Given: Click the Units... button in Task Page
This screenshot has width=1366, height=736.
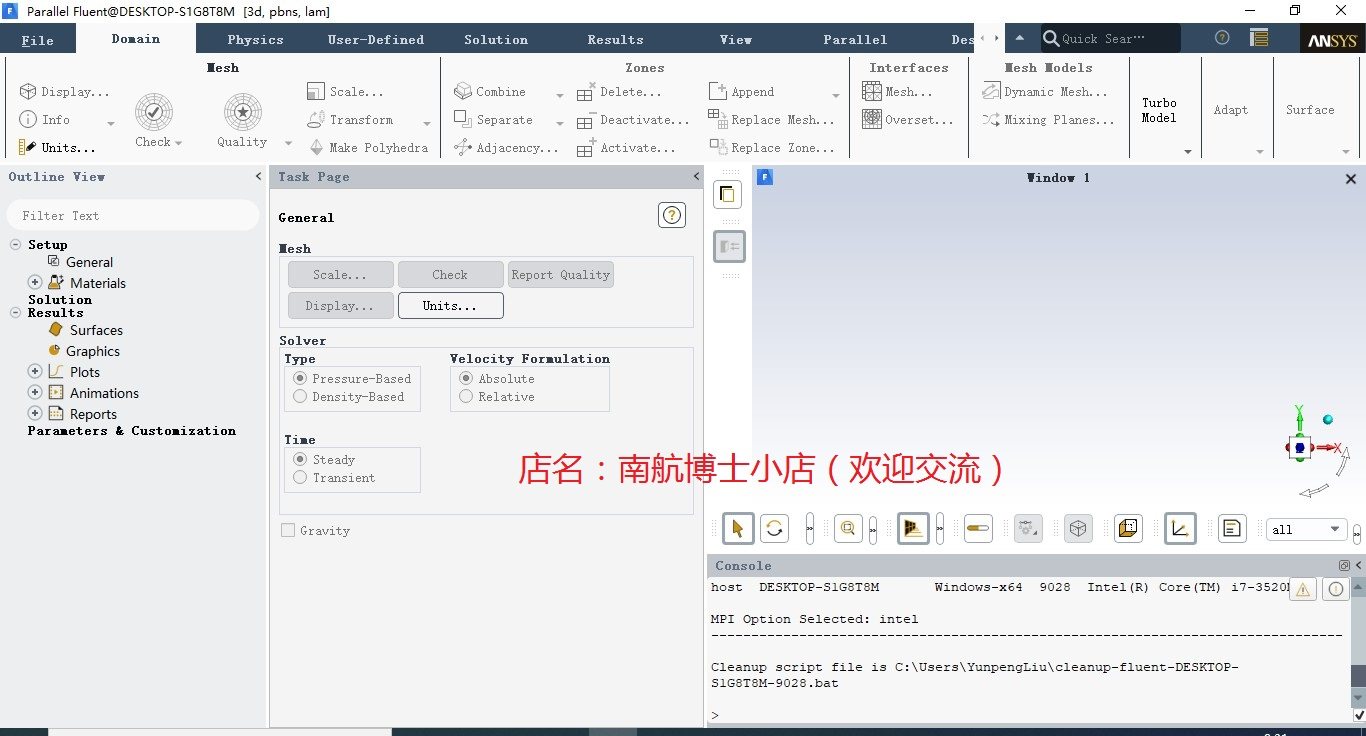Looking at the screenshot, I should 450,306.
